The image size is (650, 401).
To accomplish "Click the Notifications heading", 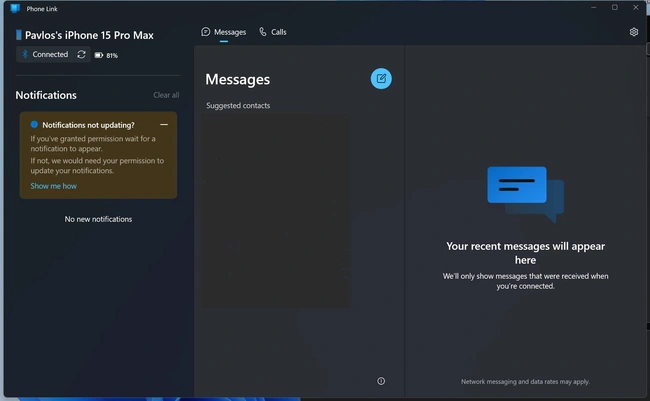I will 46,95.
